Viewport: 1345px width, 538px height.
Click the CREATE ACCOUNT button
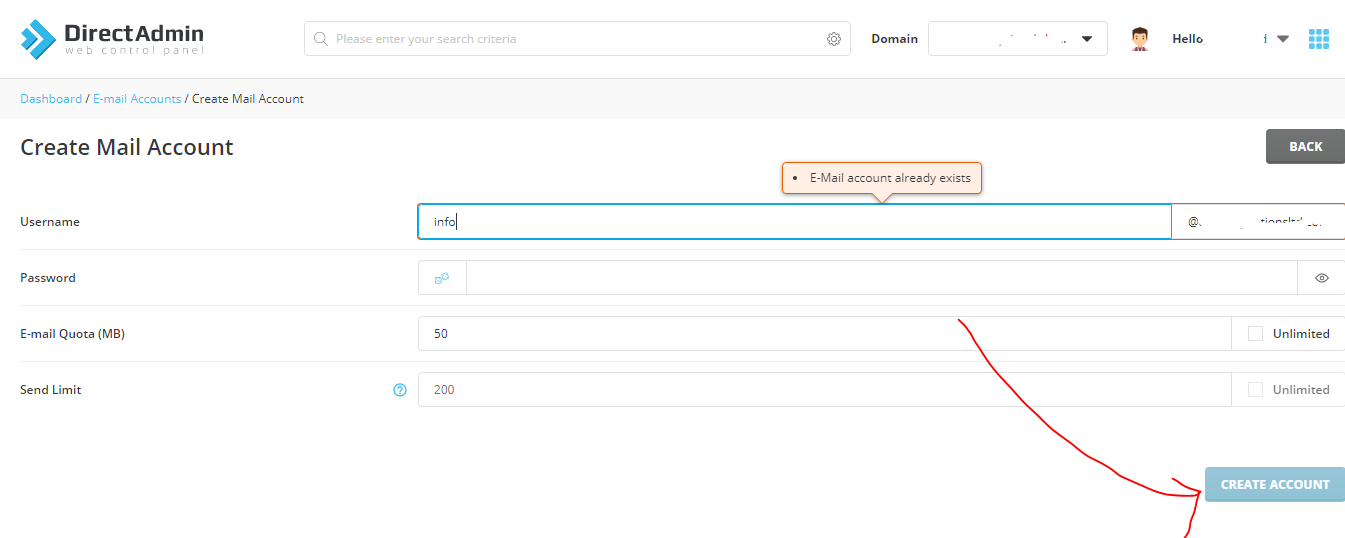point(1275,485)
